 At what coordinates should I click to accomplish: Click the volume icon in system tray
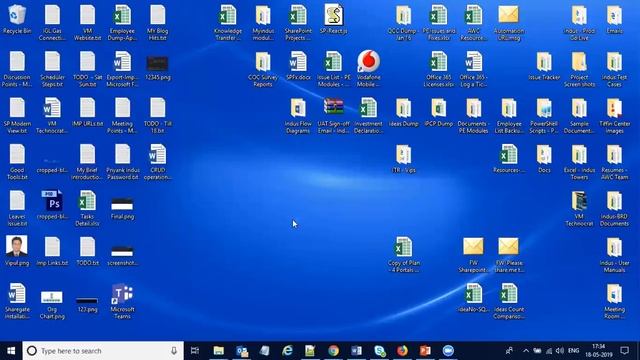[560, 351]
